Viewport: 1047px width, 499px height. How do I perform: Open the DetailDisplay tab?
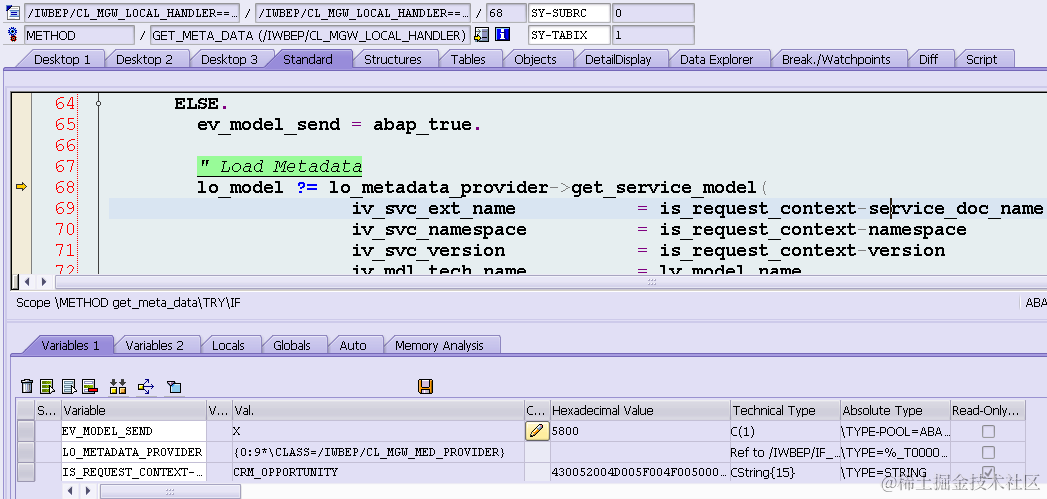coord(618,59)
